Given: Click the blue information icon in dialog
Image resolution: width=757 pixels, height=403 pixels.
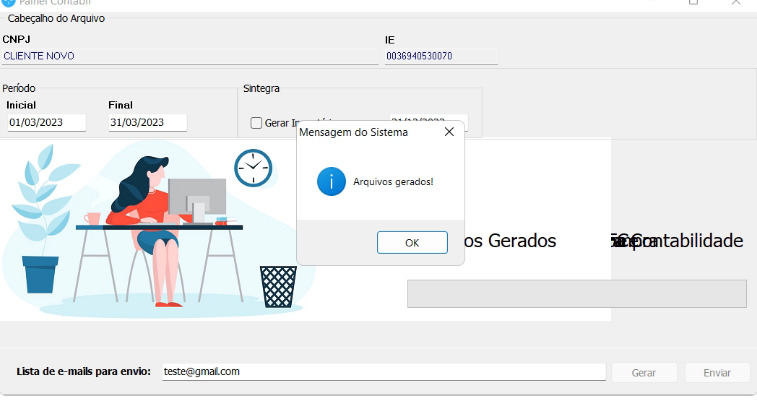Looking at the screenshot, I should pos(331,181).
